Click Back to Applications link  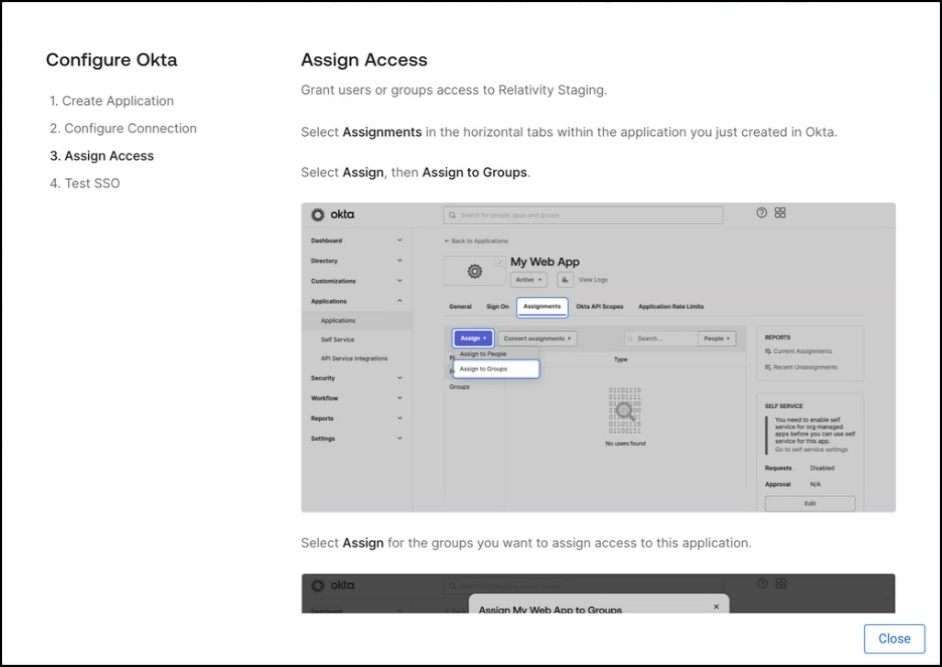476,241
